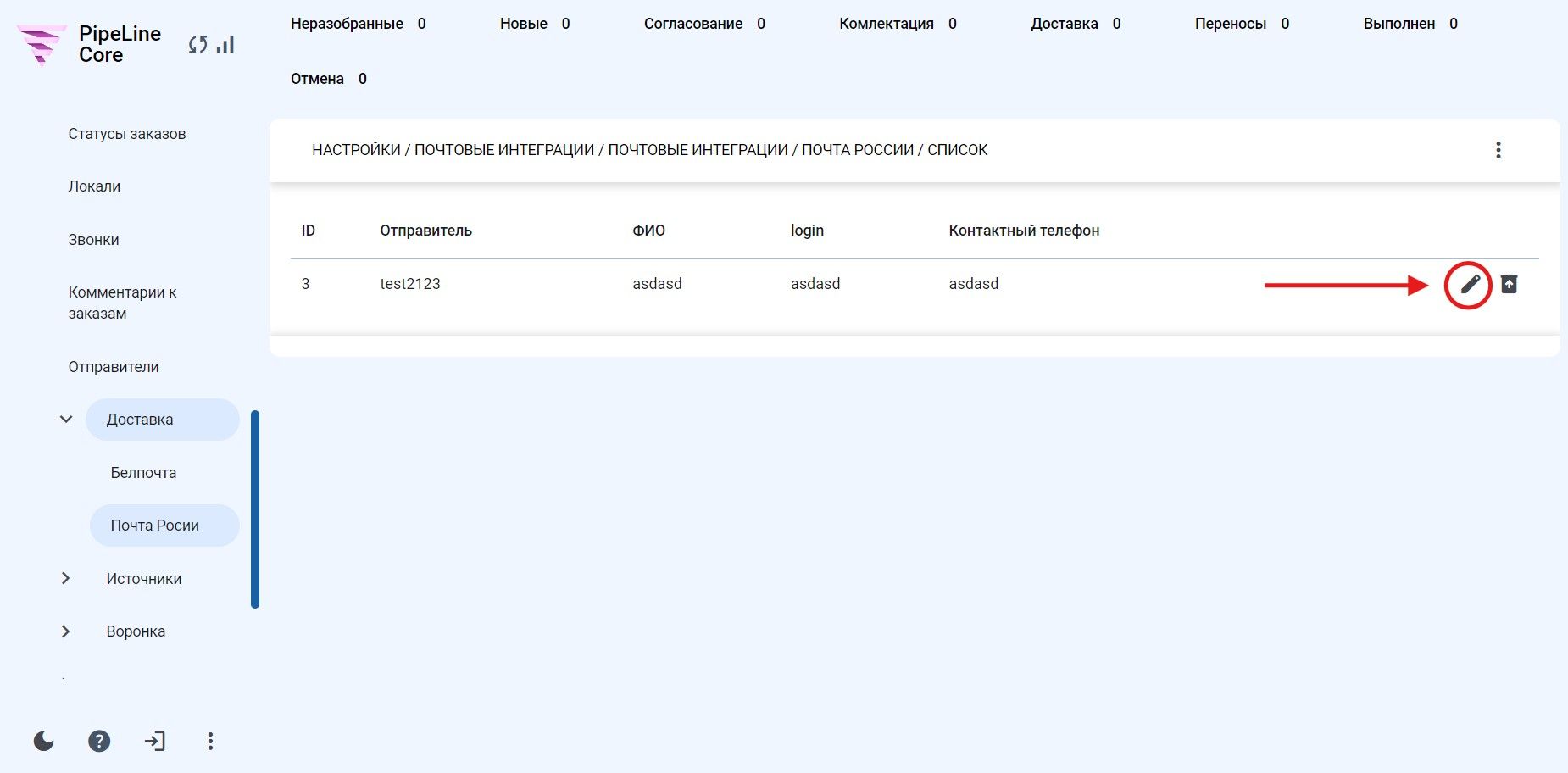Click the sidebar vertical scrollbar
Screen dimensions: 1568x773
[255, 509]
